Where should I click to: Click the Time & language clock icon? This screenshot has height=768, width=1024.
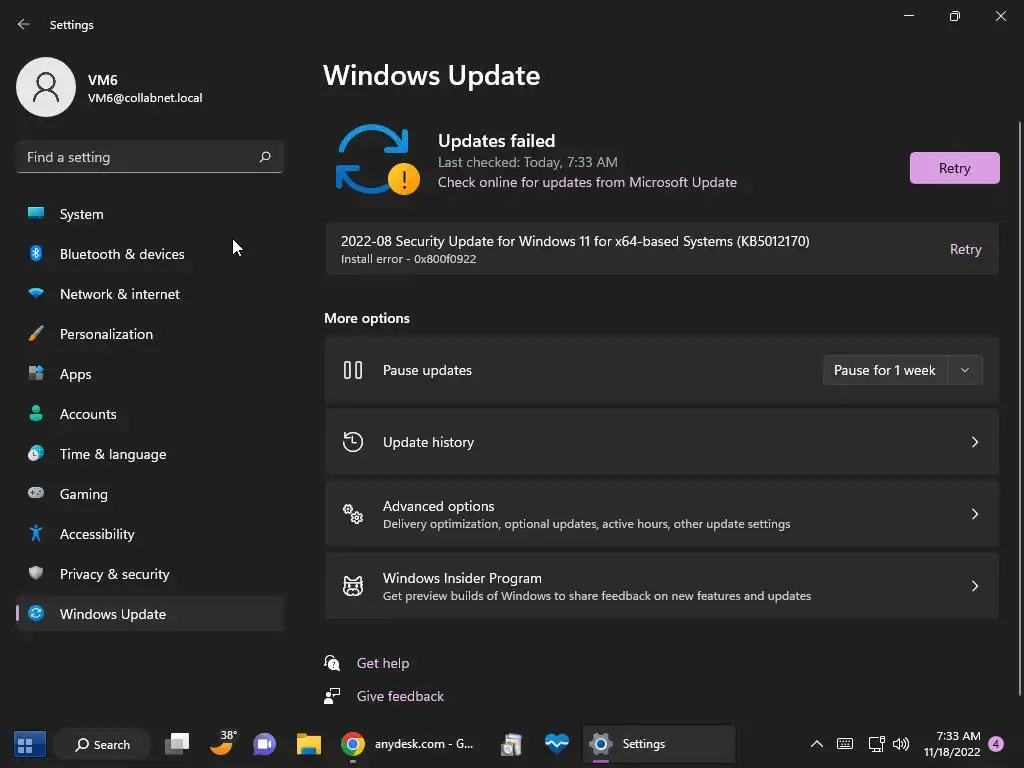[36, 453]
